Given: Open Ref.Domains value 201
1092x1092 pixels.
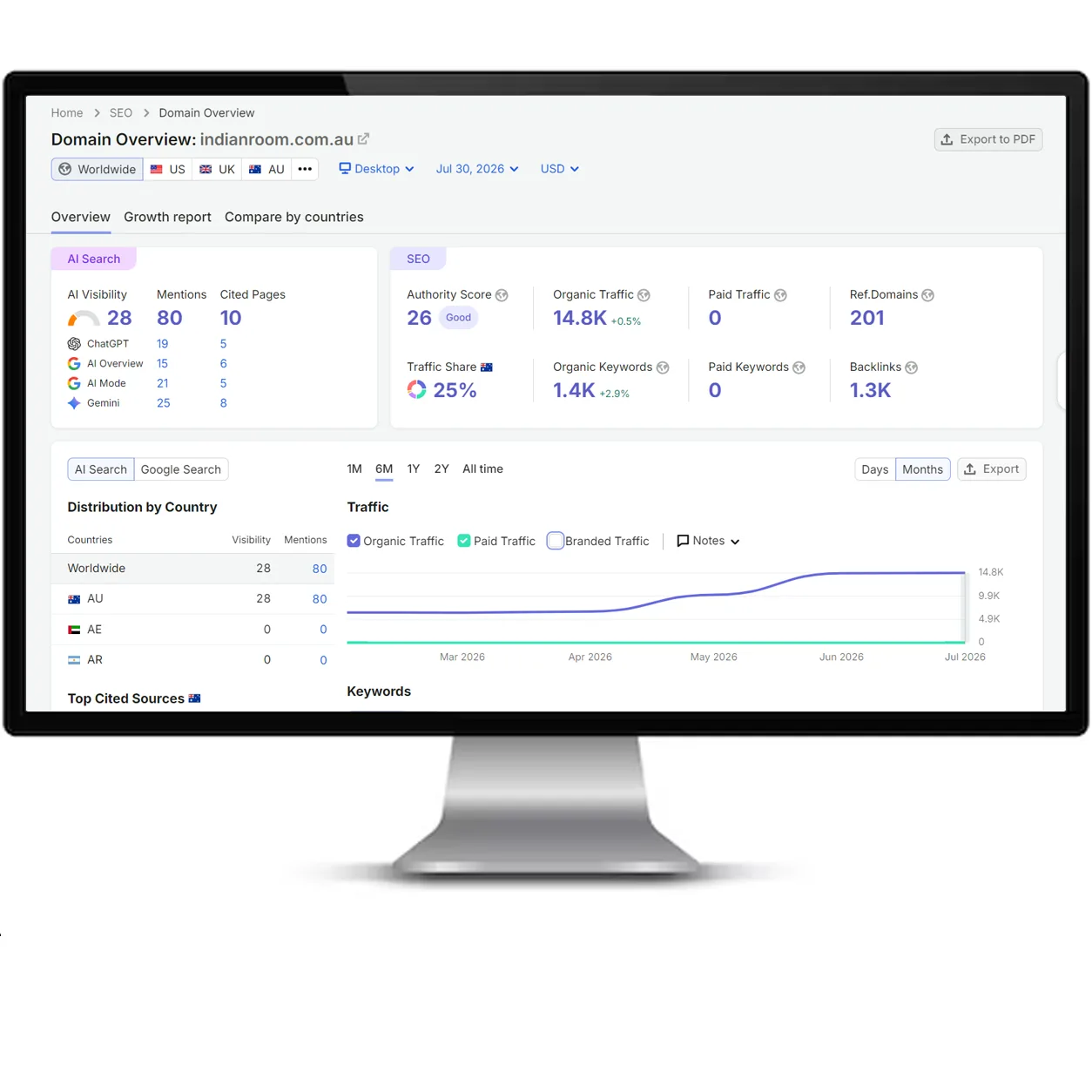Looking at the screenshot, I should pyautogui.click(x=867, y=318).
